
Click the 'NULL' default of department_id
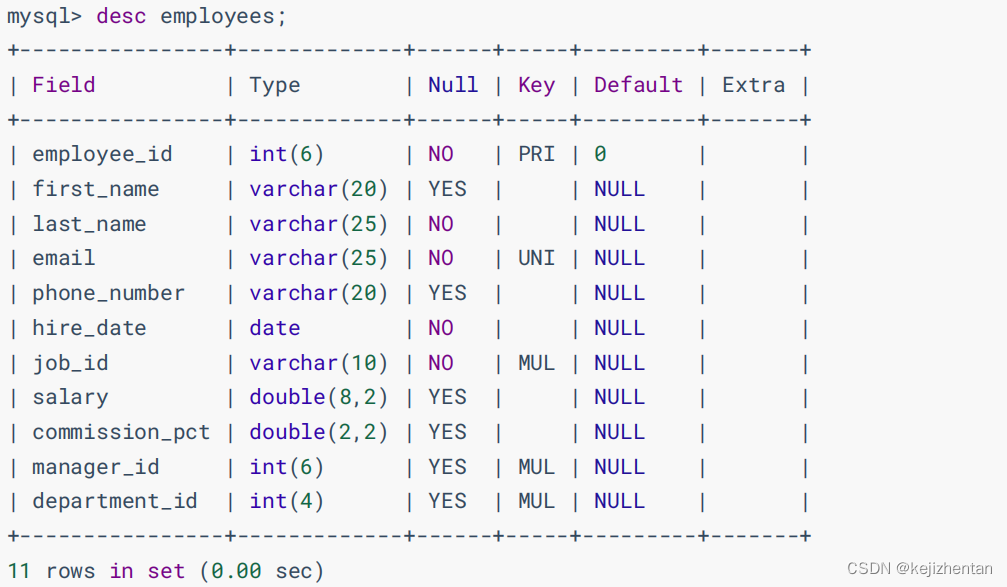[619, 502]
